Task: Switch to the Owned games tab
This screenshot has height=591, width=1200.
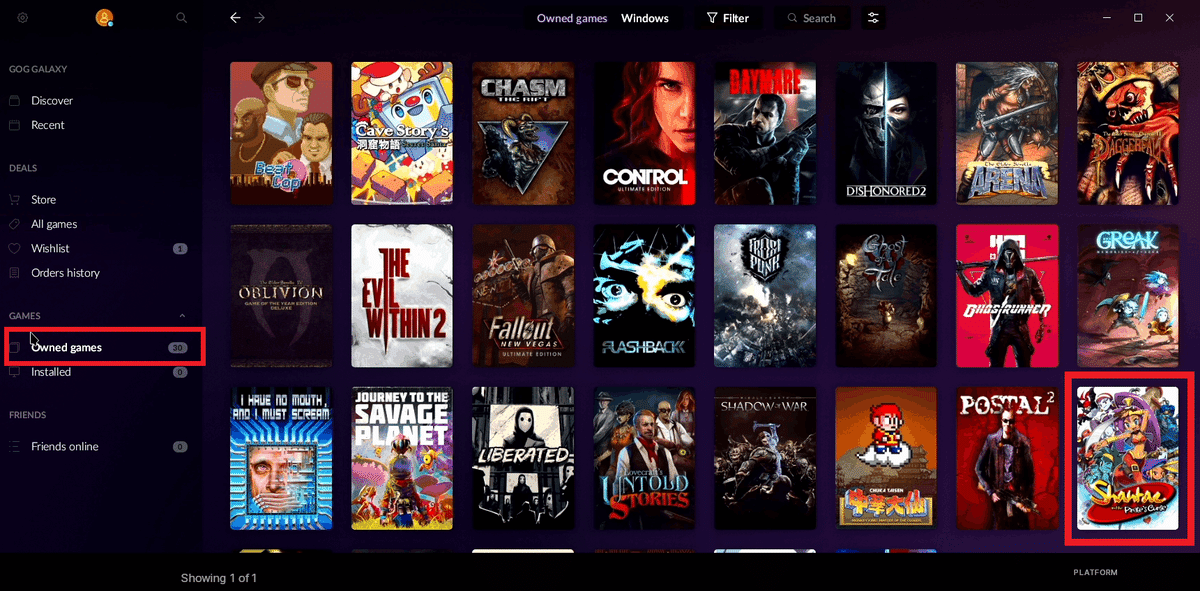Action: [x=572, y=18]
